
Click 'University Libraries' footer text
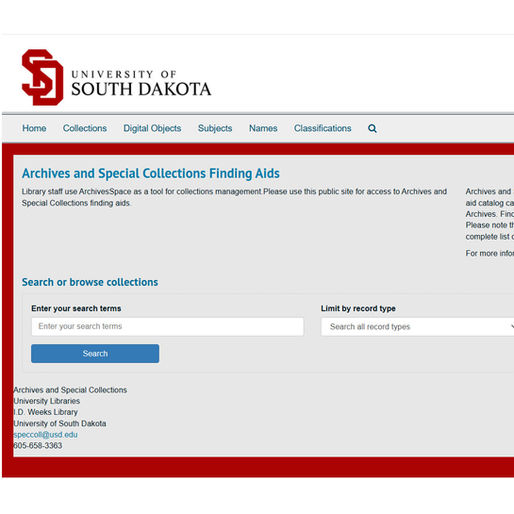pyautogui.click(x=47, y=401)
